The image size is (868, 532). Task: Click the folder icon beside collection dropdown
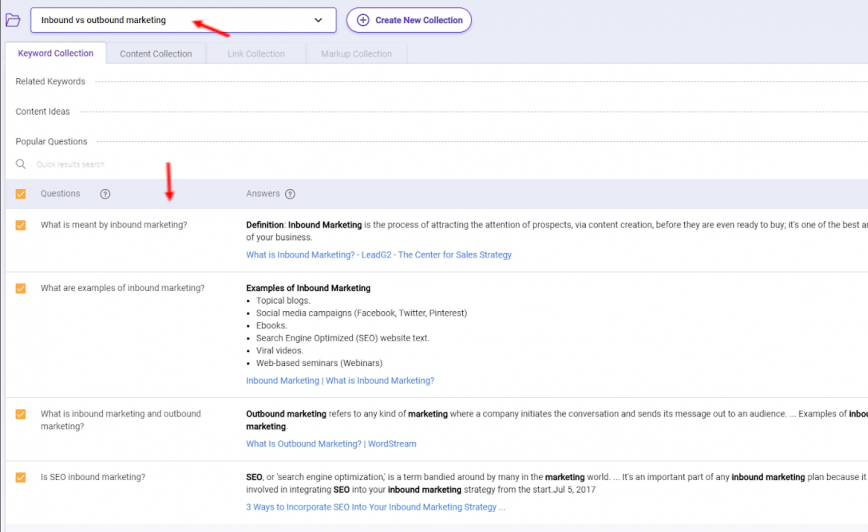click(13, 20)
